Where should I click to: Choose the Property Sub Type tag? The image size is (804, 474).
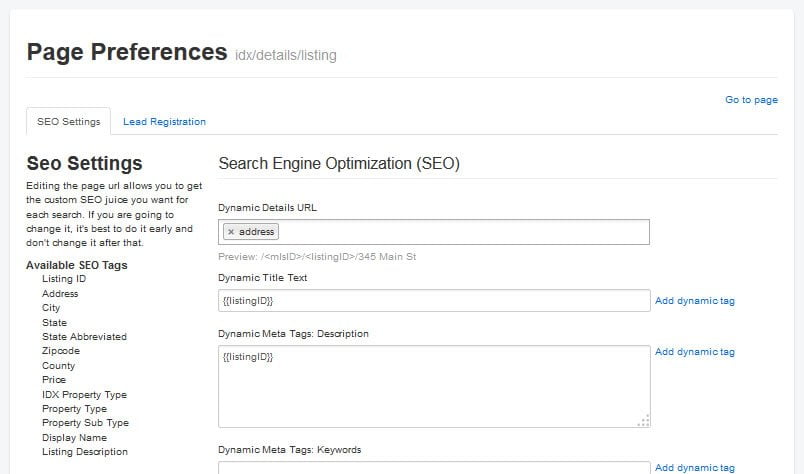(85, 423)
